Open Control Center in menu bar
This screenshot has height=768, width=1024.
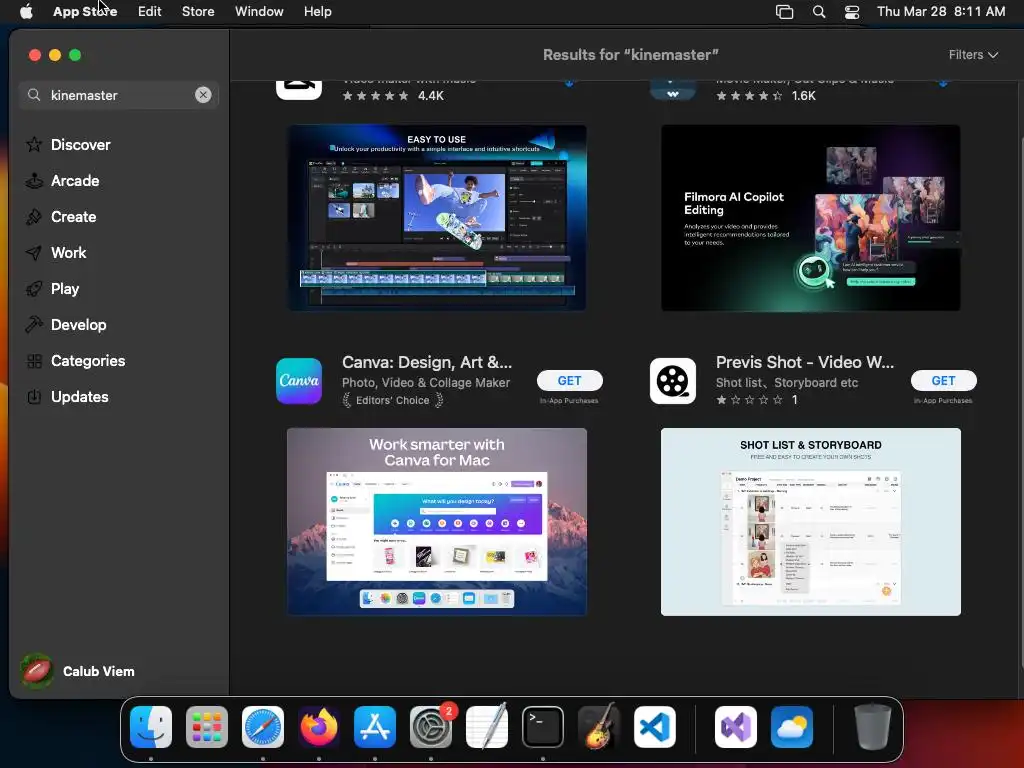pos(852,11)
